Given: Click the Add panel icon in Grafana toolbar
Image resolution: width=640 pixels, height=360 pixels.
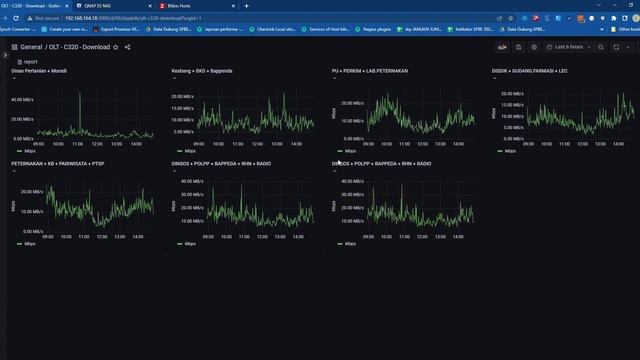Looking at the screenshot, I should click(502, 47).
